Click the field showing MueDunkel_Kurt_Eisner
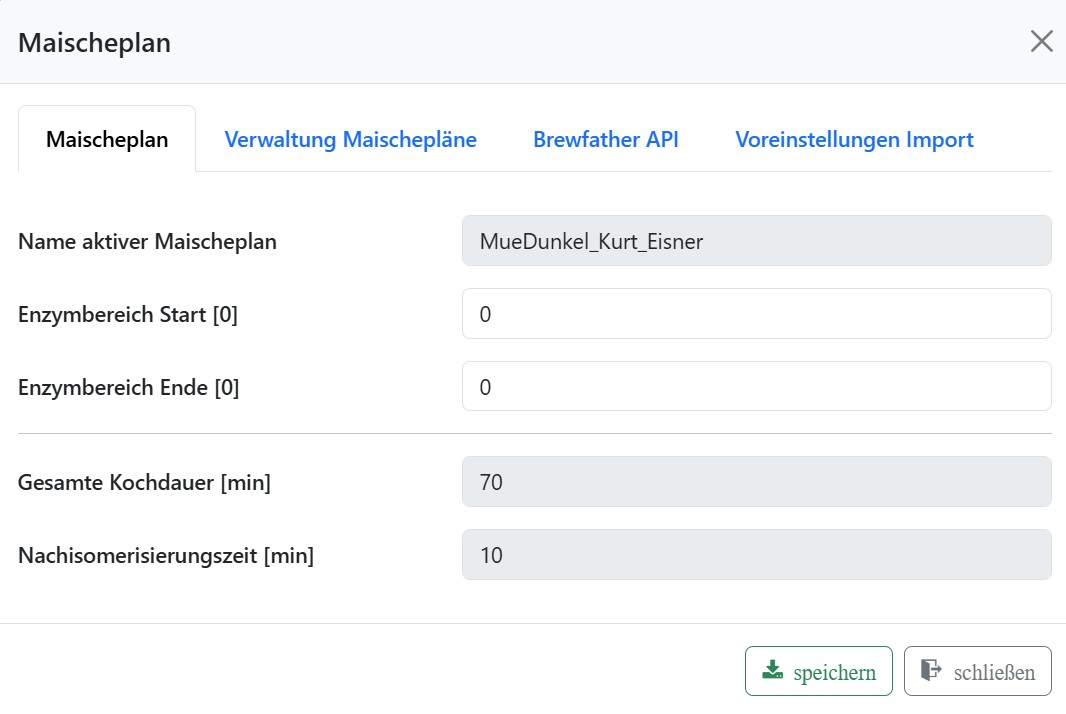 (756, 241)
